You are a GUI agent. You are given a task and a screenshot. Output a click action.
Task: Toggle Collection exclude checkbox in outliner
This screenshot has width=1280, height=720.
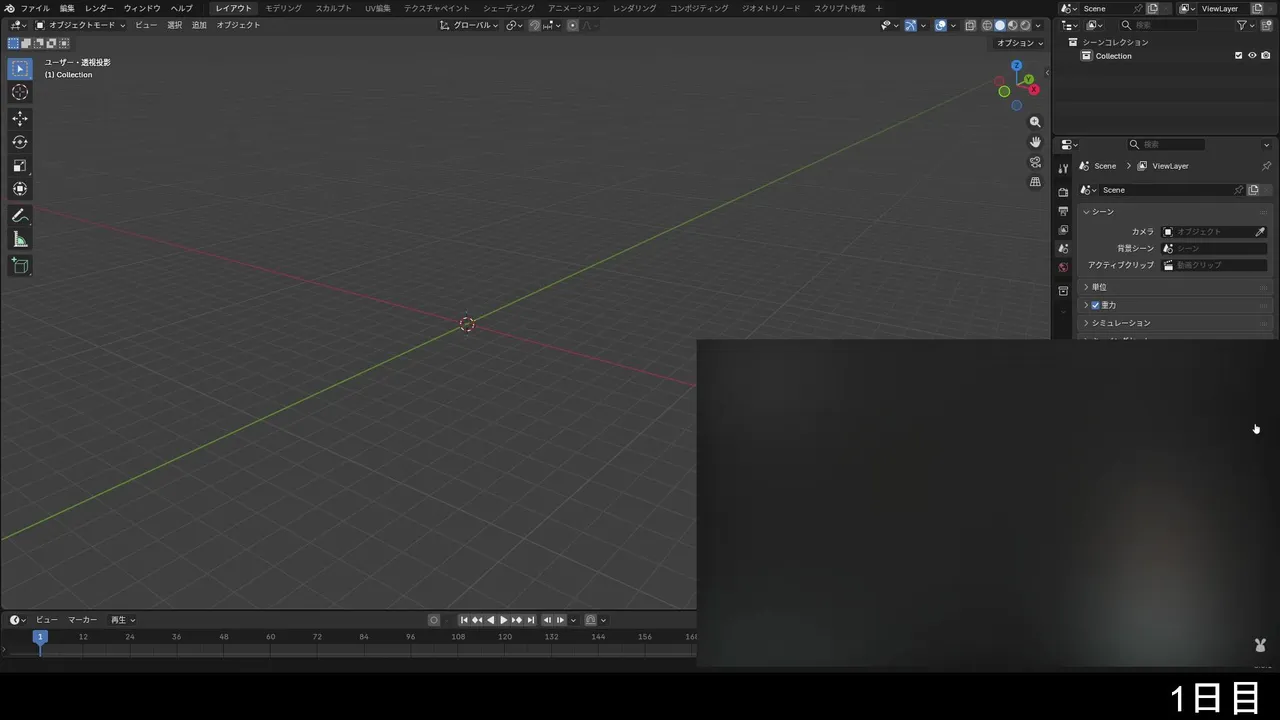[1238, 56]
